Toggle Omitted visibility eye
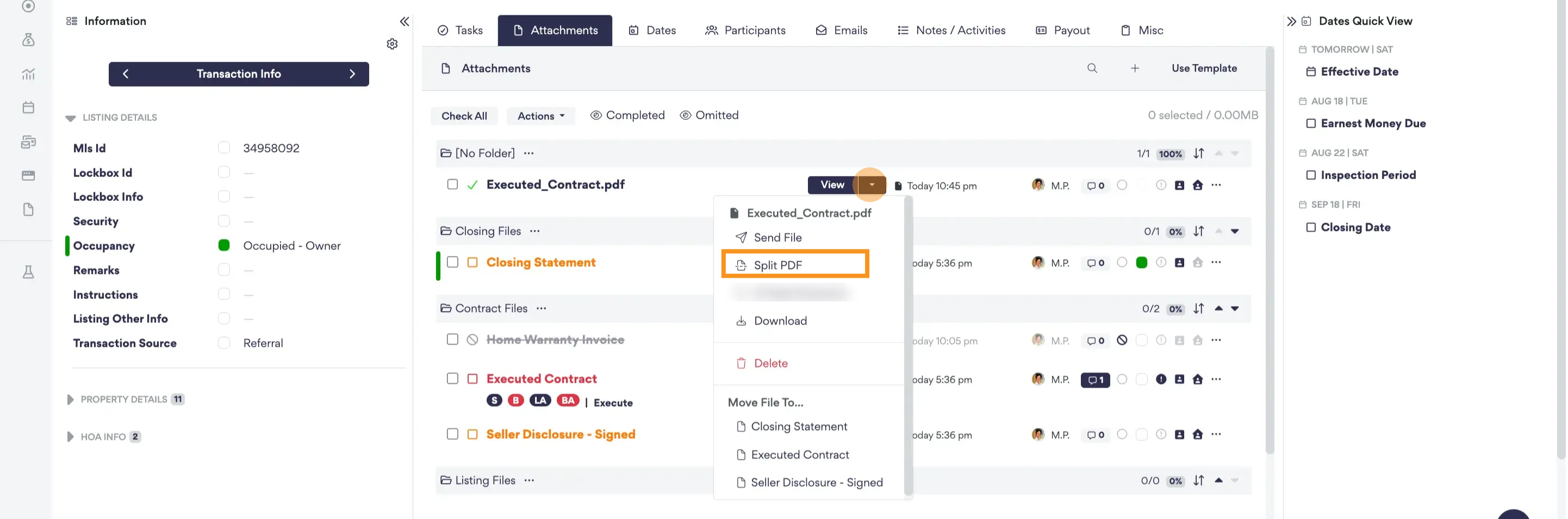The height and width of the screenshot is (519, 1568). [x=685, y=115]
